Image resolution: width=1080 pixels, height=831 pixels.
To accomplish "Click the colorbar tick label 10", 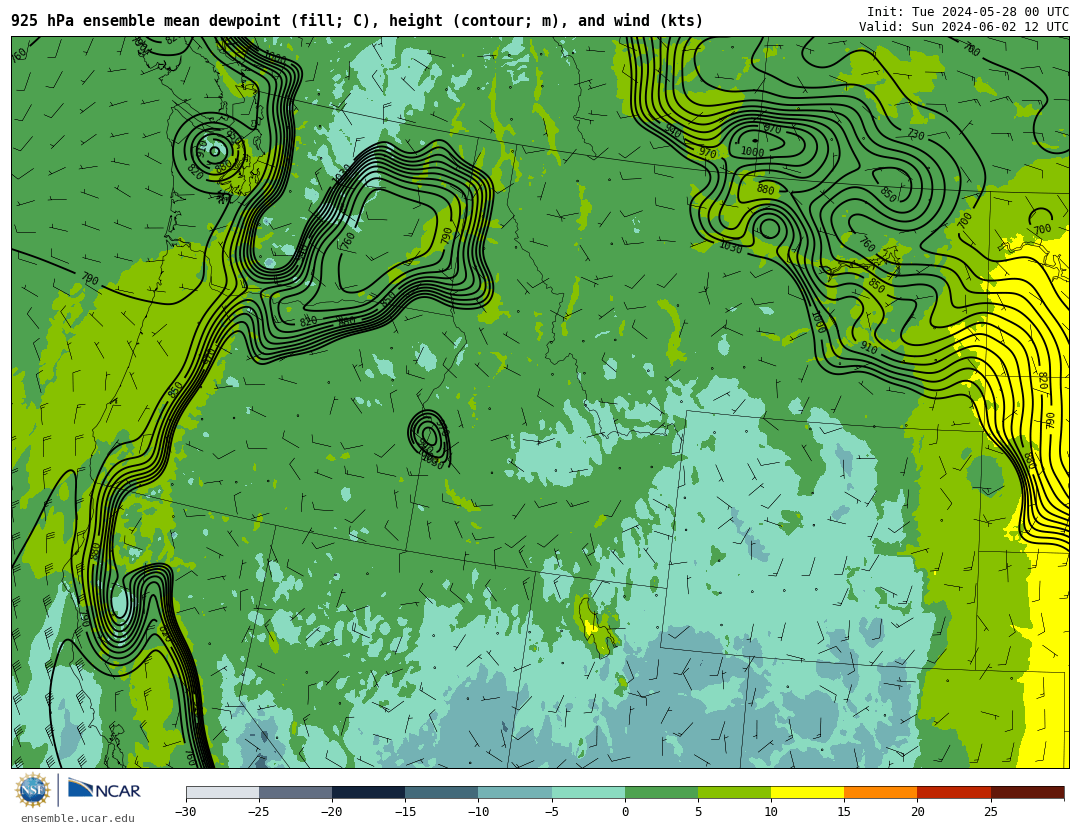I will click(x=771, y=812).
